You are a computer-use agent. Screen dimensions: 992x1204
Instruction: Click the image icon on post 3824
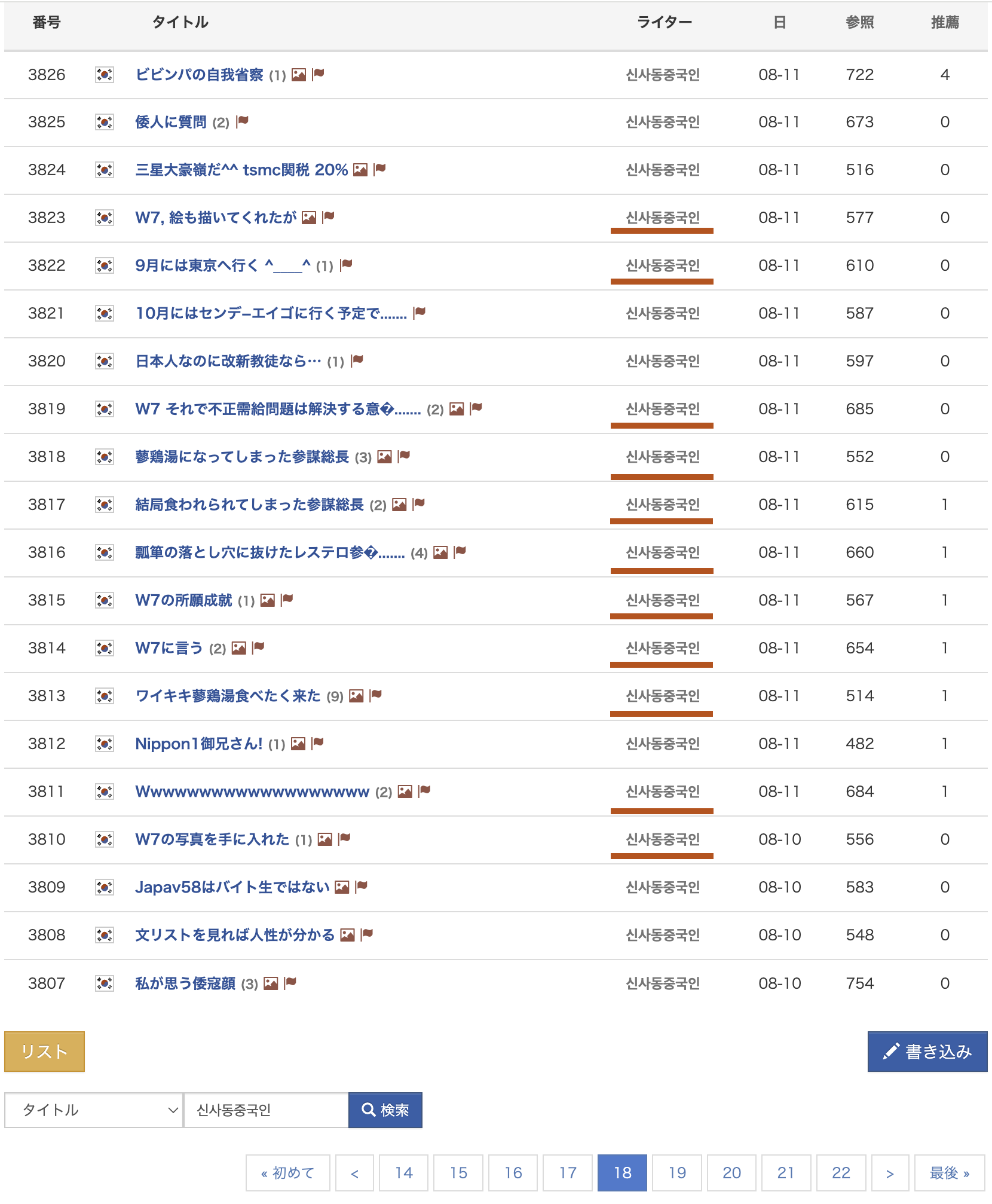360,170
